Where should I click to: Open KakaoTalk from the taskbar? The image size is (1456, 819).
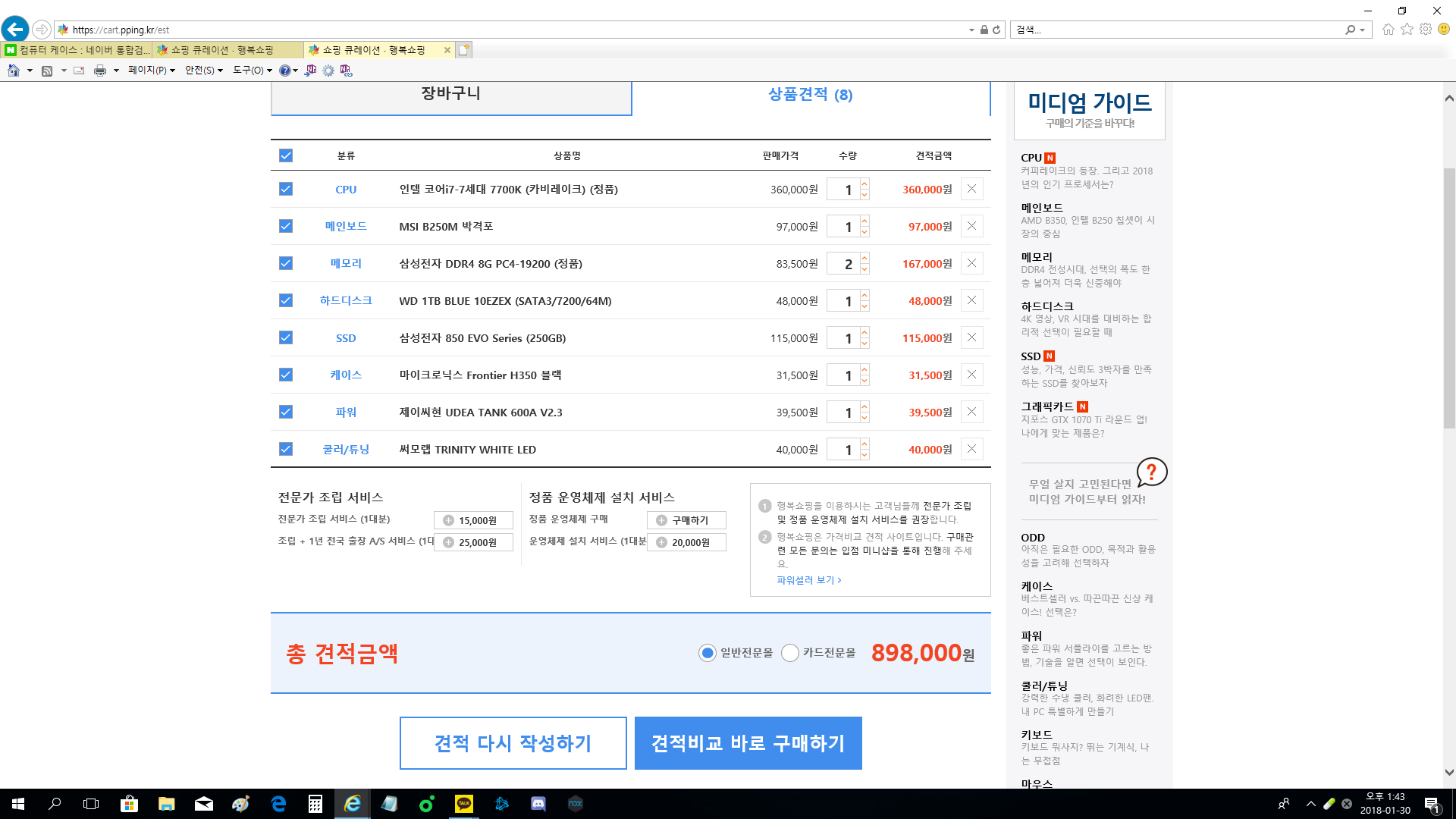(x=464, y=804)
